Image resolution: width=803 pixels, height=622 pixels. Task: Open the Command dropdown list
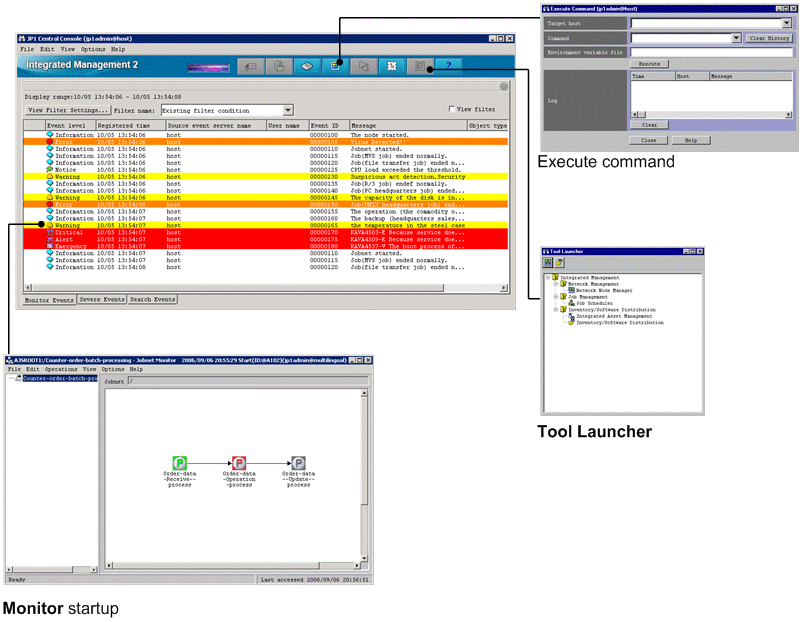(736, 37)
